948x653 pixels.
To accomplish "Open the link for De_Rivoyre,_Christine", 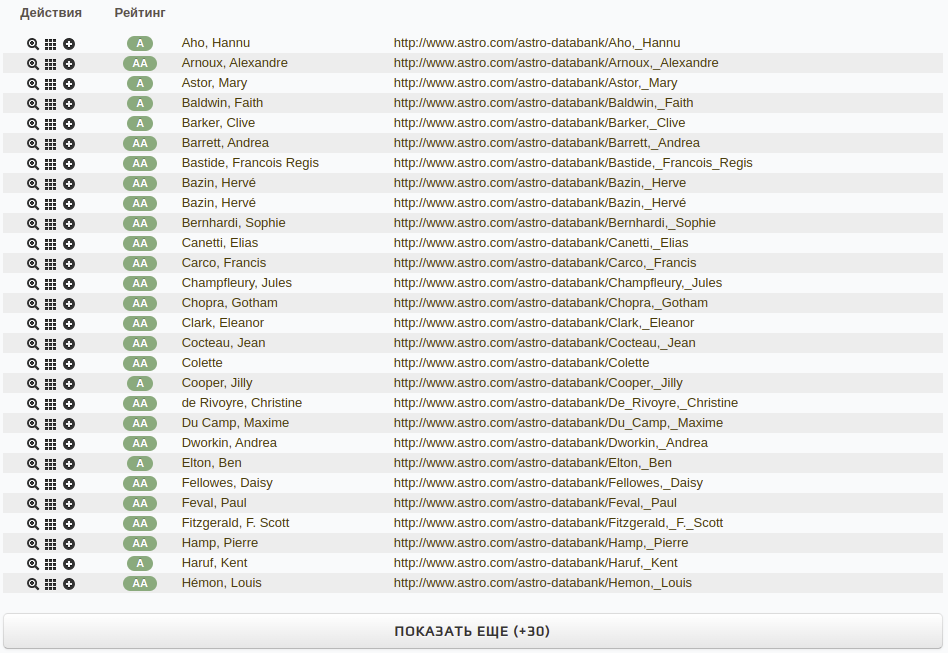I will click(x=566, y=403).
